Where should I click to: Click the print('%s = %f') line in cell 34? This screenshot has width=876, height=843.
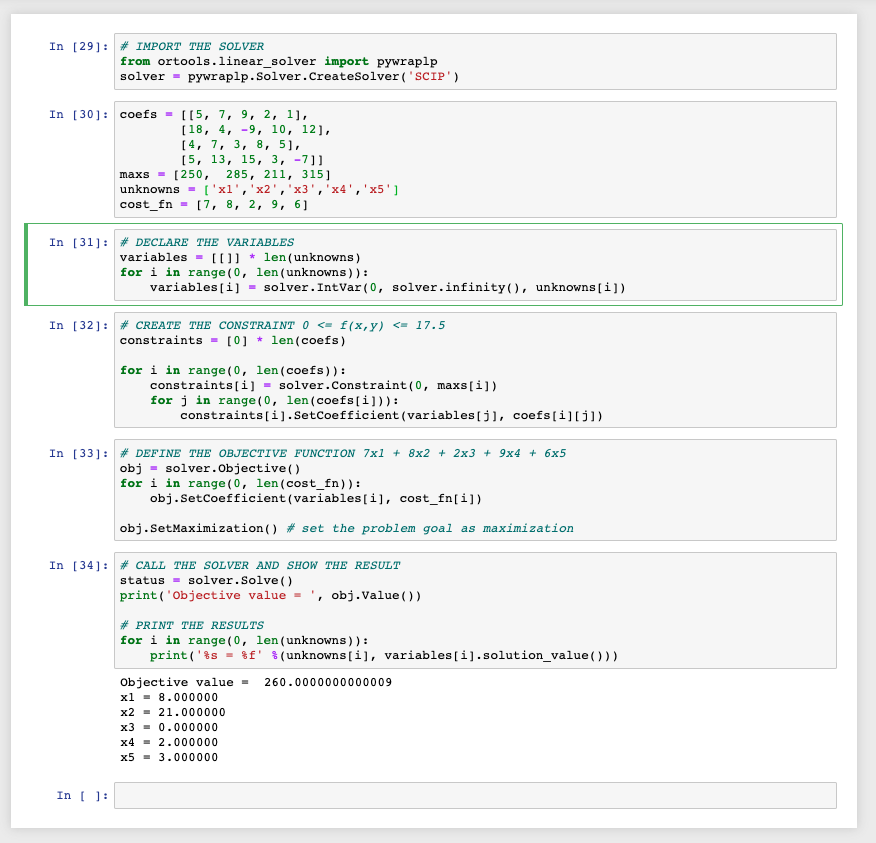pyautogui.click(x=384, y=655)
